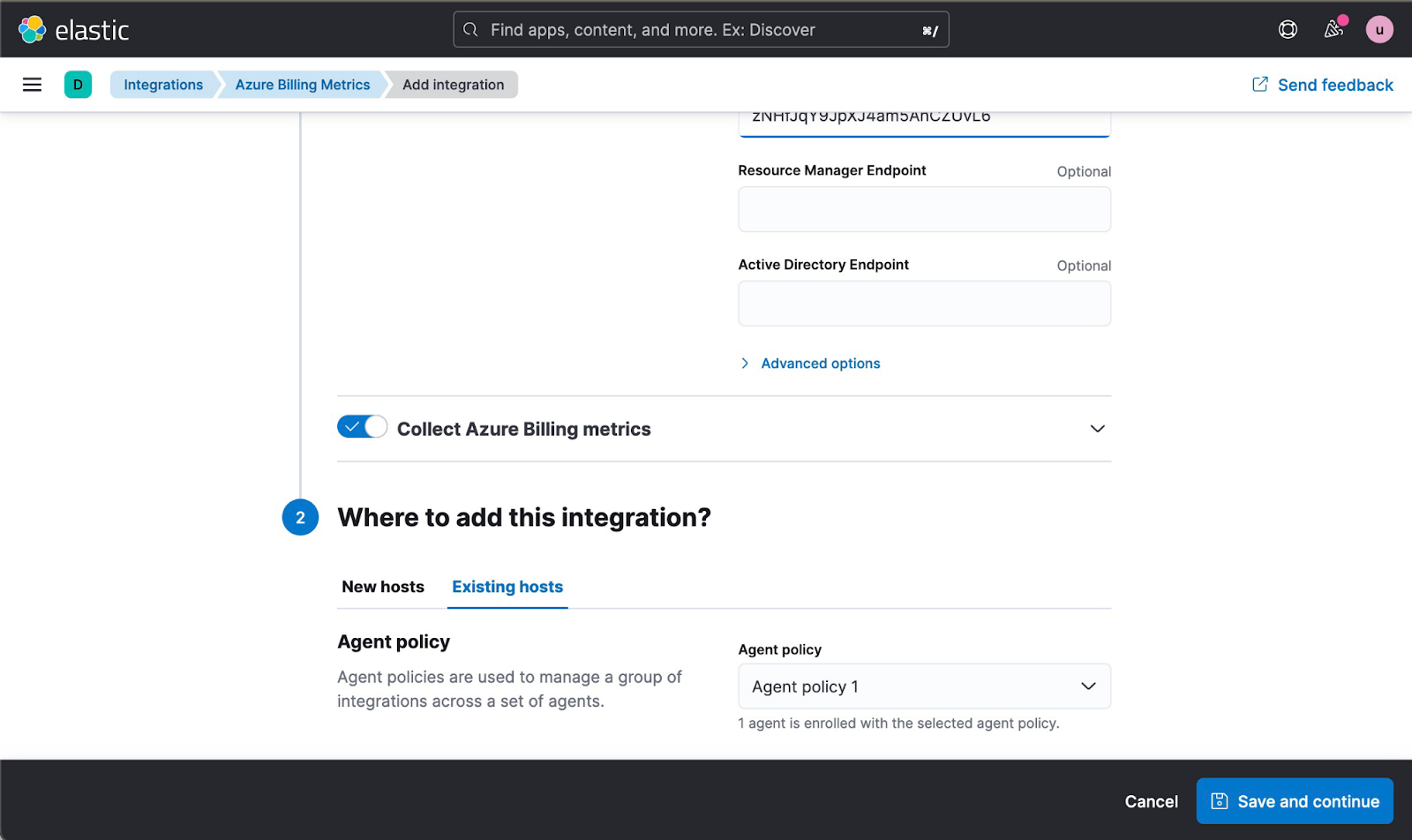The height and width of the screenshot is (840, 1412).
Task: Open the Agent policy dropdown
Action: [x=924, y=686]
